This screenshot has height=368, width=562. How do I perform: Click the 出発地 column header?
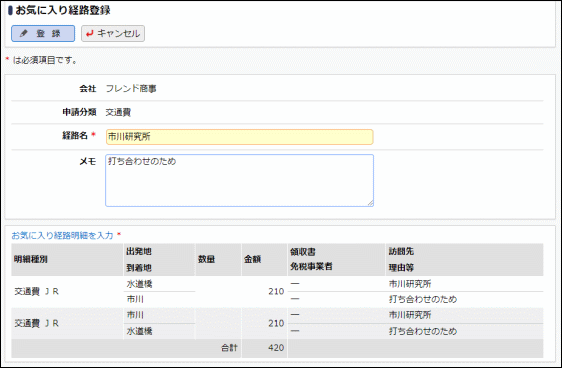point(139,252)
